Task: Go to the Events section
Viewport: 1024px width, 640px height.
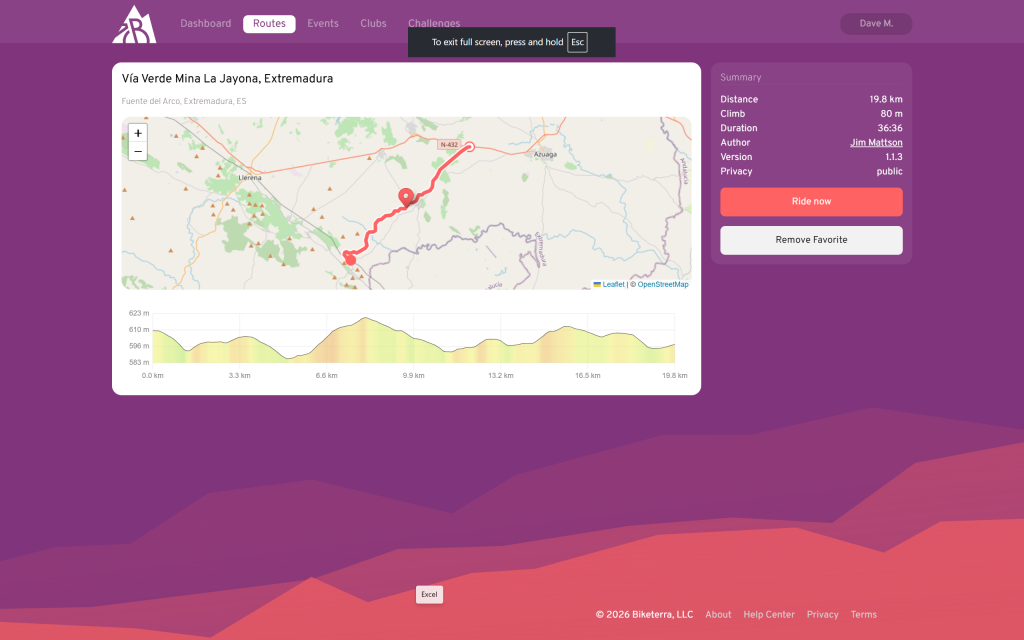Action: [322, 24]
